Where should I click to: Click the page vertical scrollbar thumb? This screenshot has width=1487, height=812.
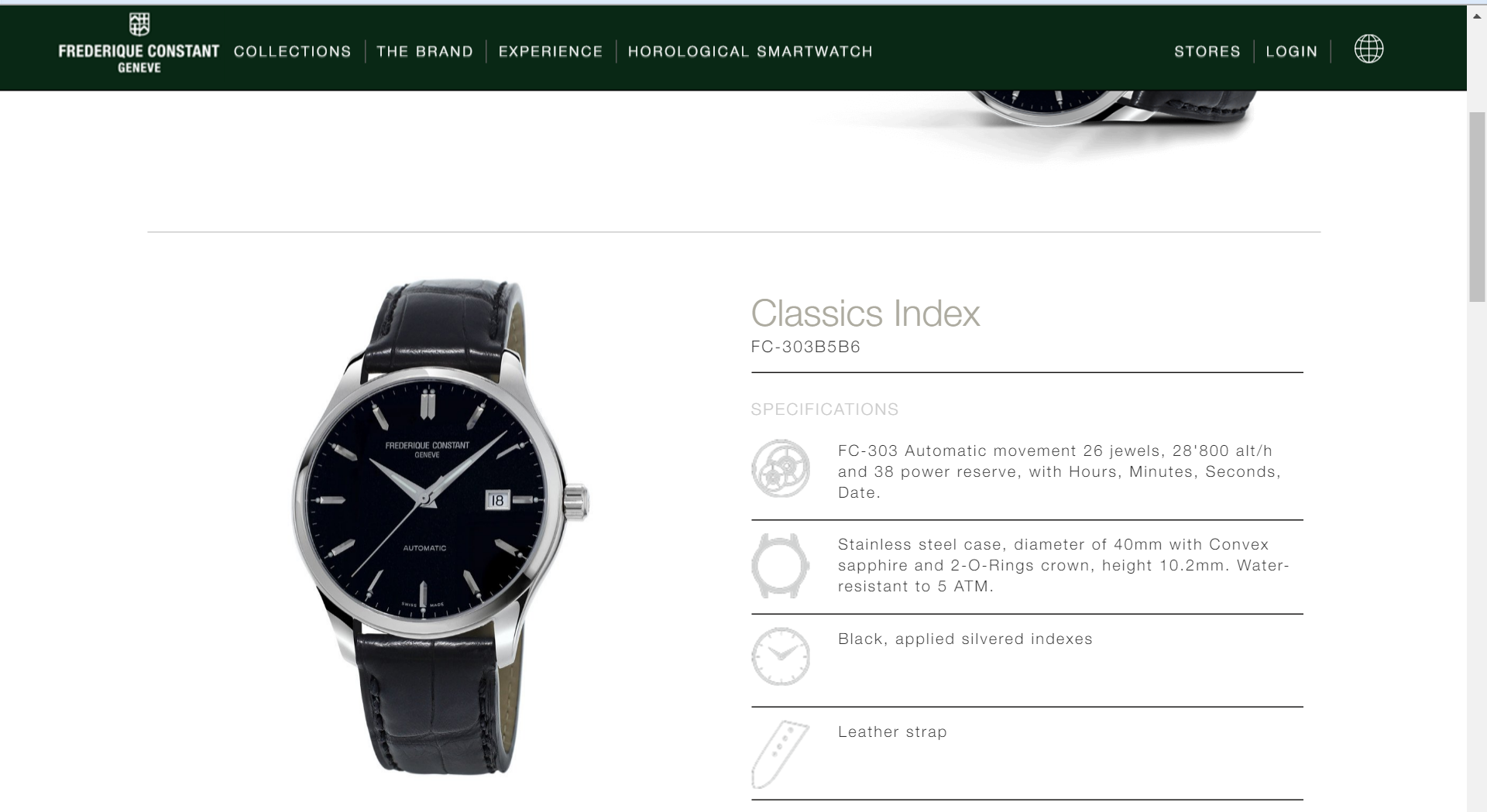(1477, 207)
